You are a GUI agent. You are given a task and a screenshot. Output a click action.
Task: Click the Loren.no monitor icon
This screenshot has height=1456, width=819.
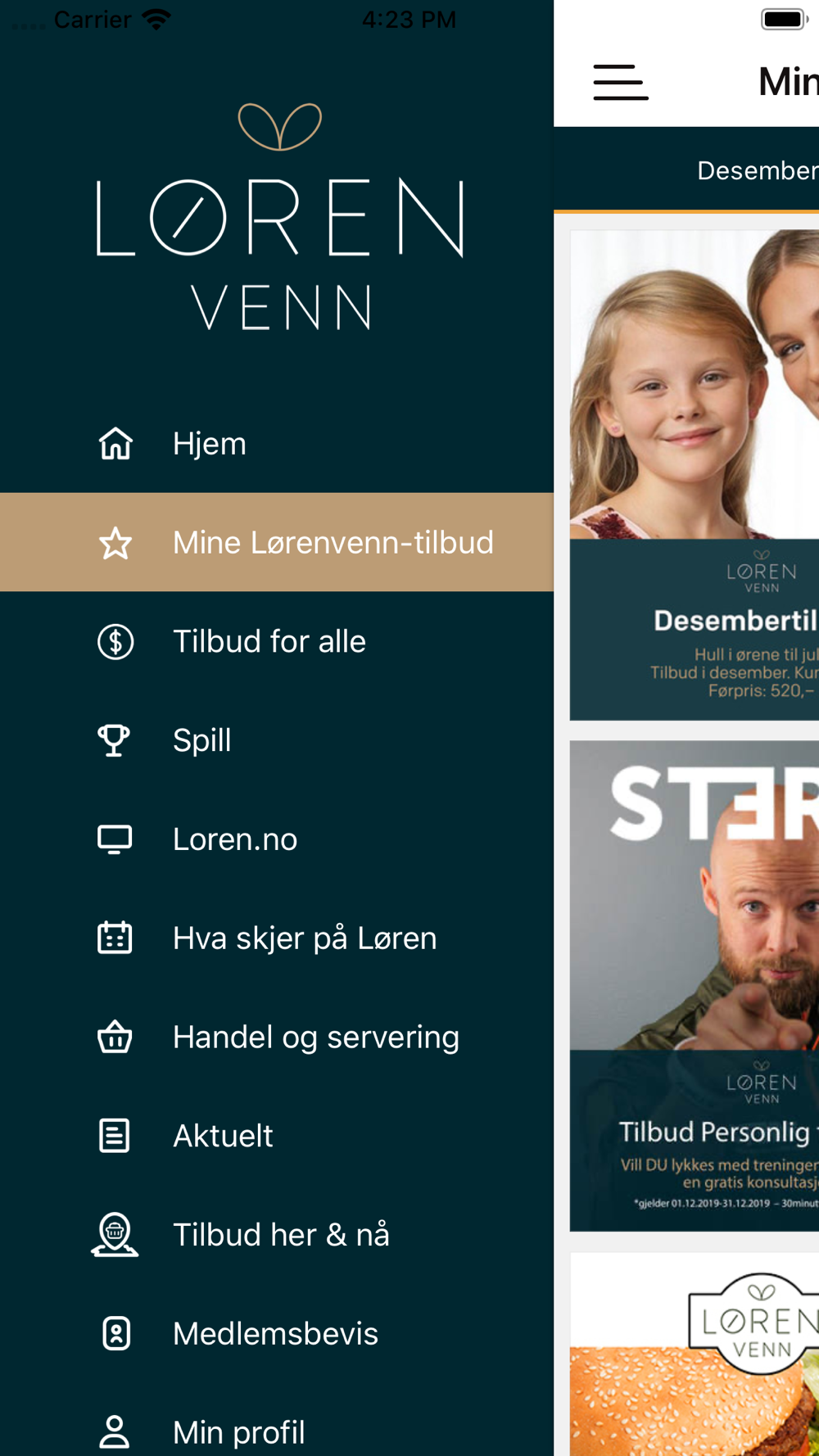[x=115, y=839]
